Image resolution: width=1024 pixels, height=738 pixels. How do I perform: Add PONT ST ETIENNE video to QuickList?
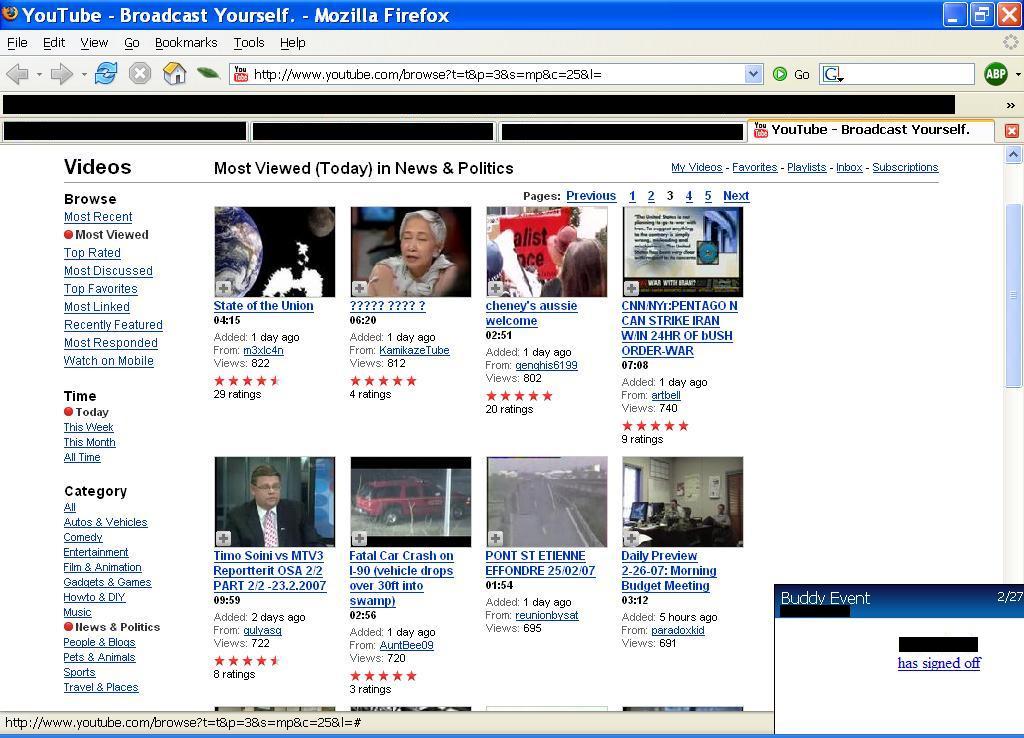(x=495, y=538)
